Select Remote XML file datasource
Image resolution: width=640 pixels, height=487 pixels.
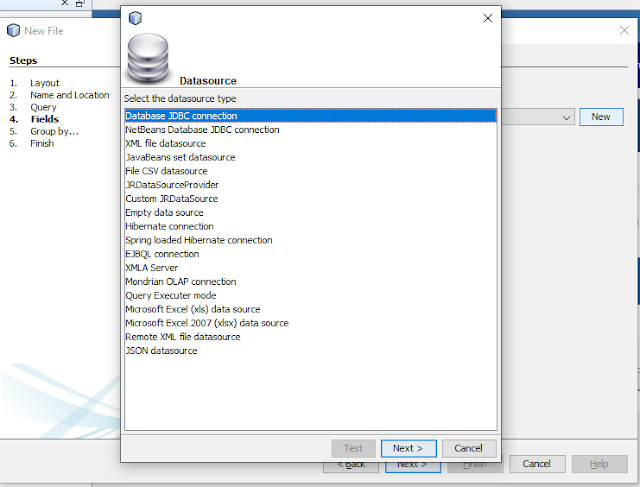pyautogui.click(x=311, y=337)
